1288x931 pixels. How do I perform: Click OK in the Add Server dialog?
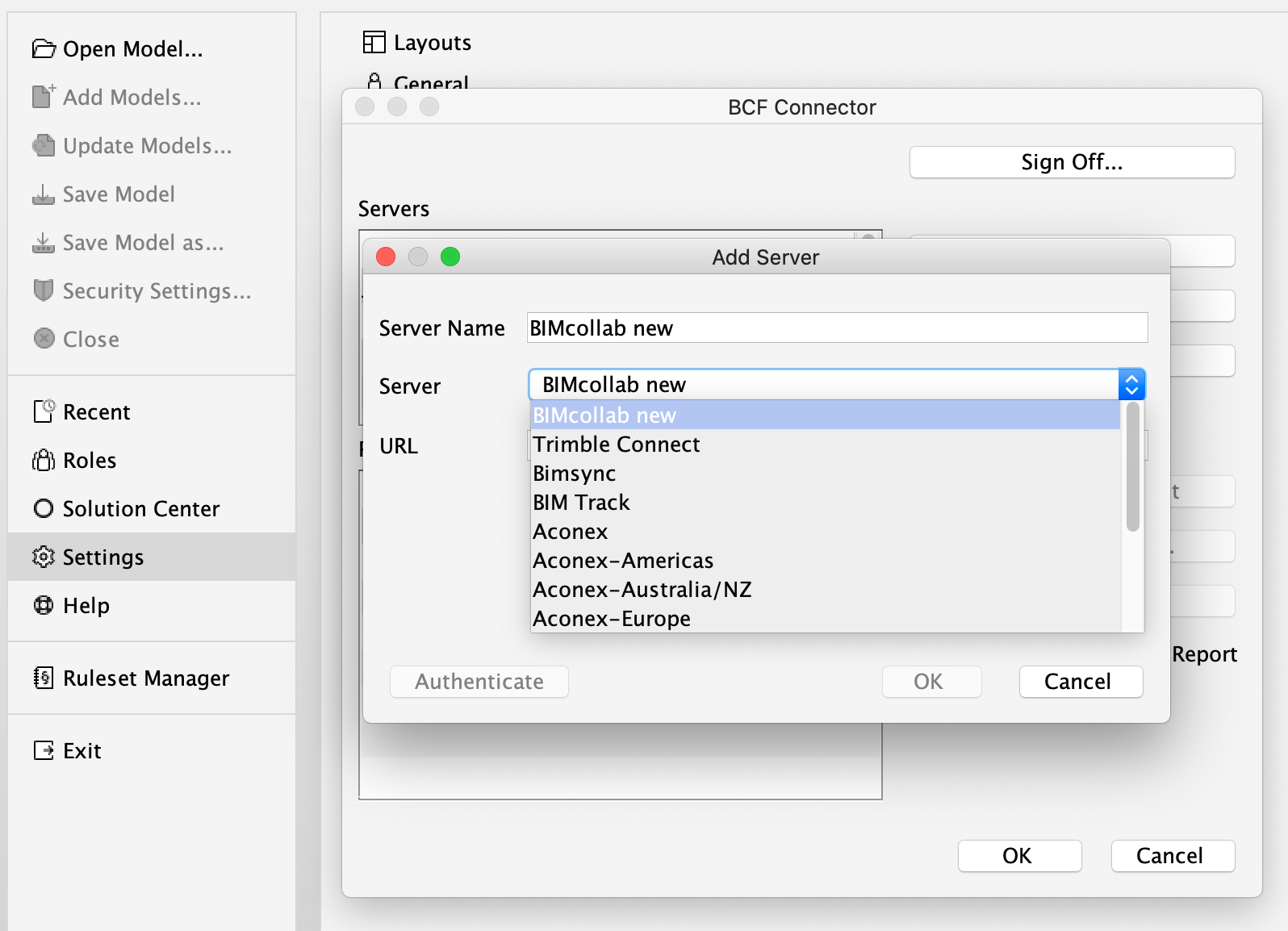click(x=931, y=682)
